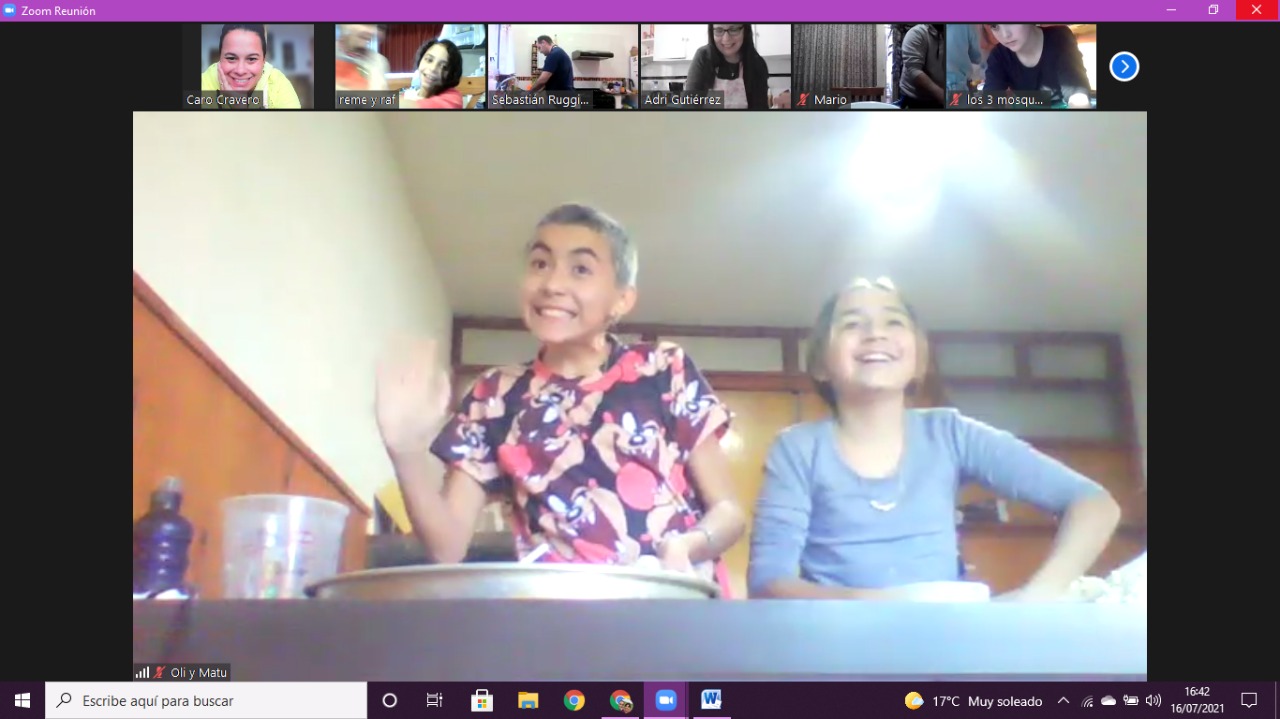Click the battery power tray icon
The width and height of the screenshot is (1280, 719).
point(1131,701)
